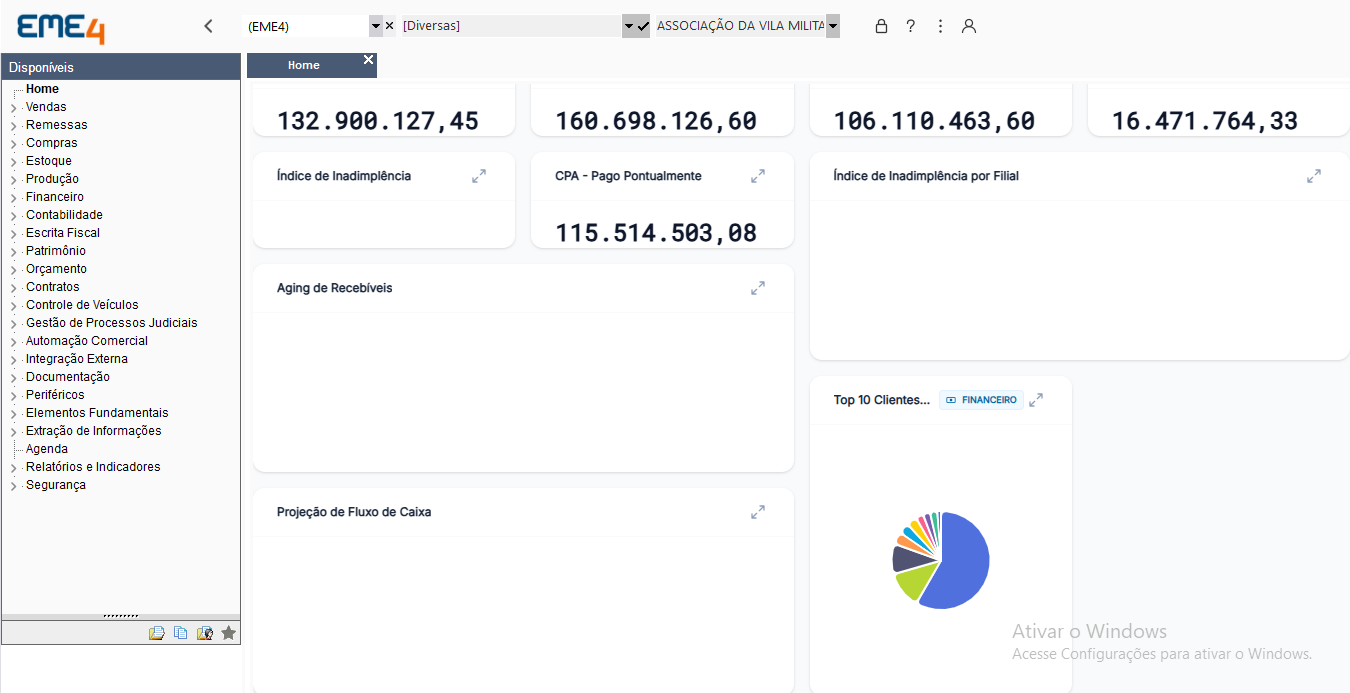Viewport: 1350px width, 693px height.
Task: Click the duplicate pages icon below the tree
Action: pos(181,633)
